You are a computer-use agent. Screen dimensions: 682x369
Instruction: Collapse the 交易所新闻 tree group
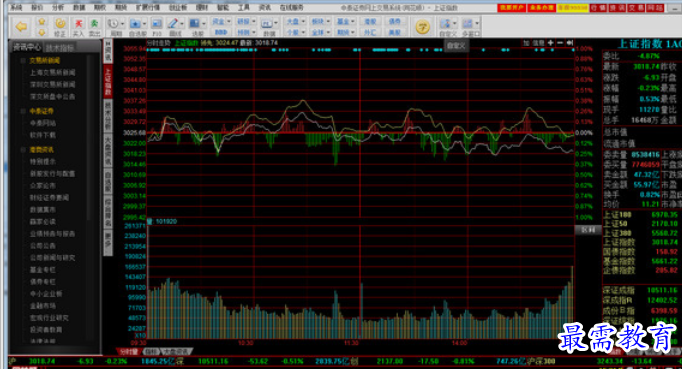click(23, 61)
